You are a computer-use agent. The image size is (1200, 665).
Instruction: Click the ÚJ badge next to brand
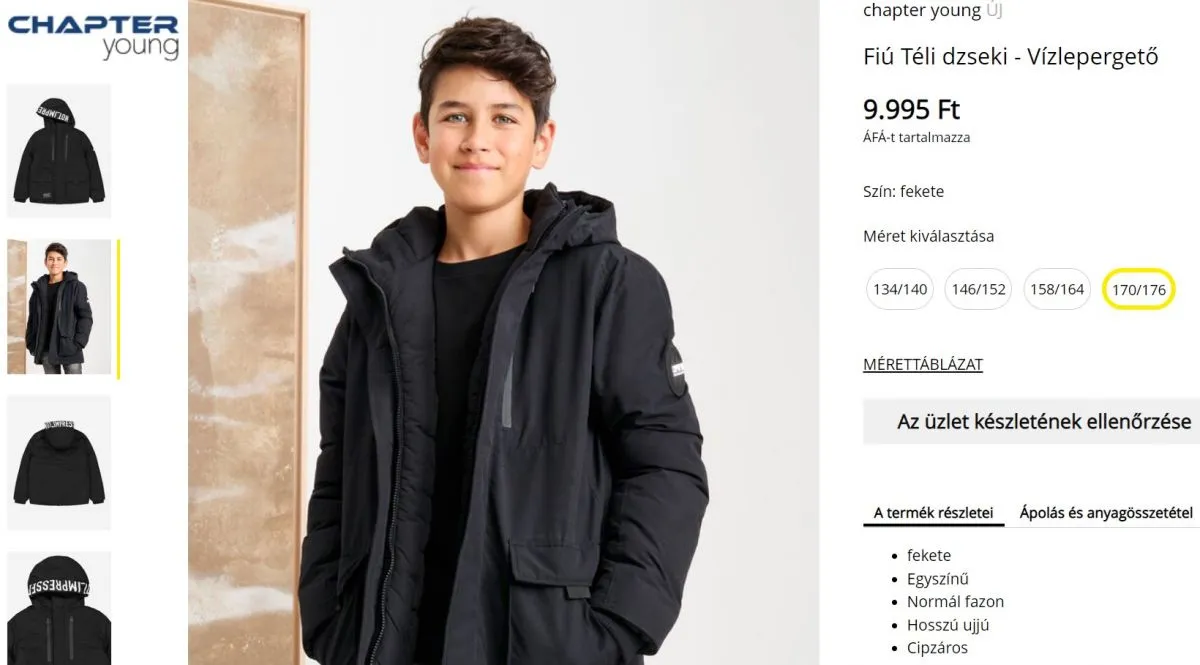(994, 11)
